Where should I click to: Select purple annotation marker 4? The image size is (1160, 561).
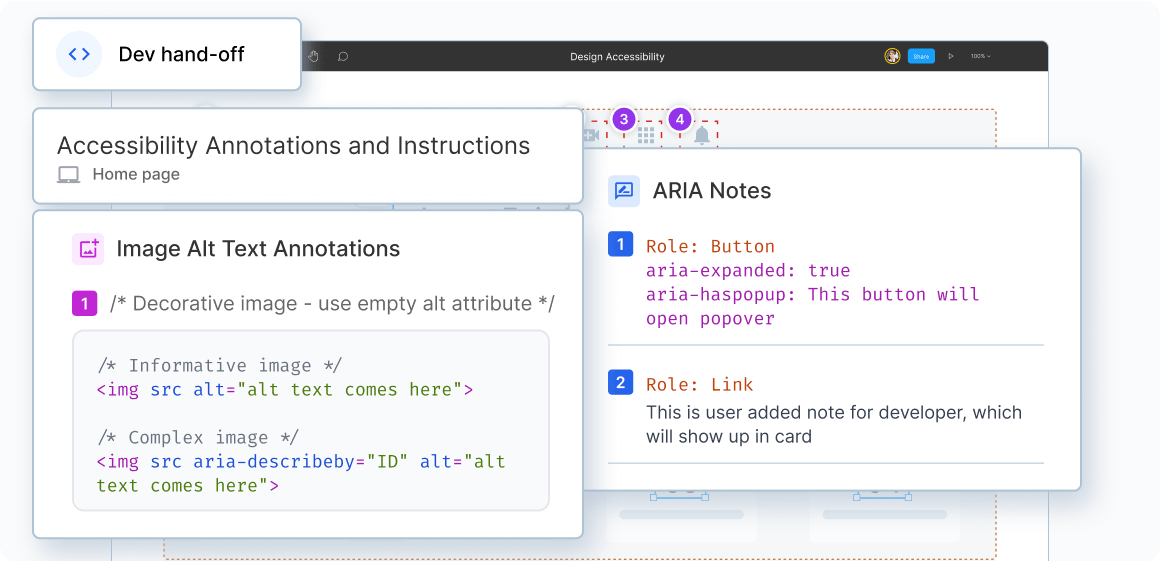(x=680, y=119)
